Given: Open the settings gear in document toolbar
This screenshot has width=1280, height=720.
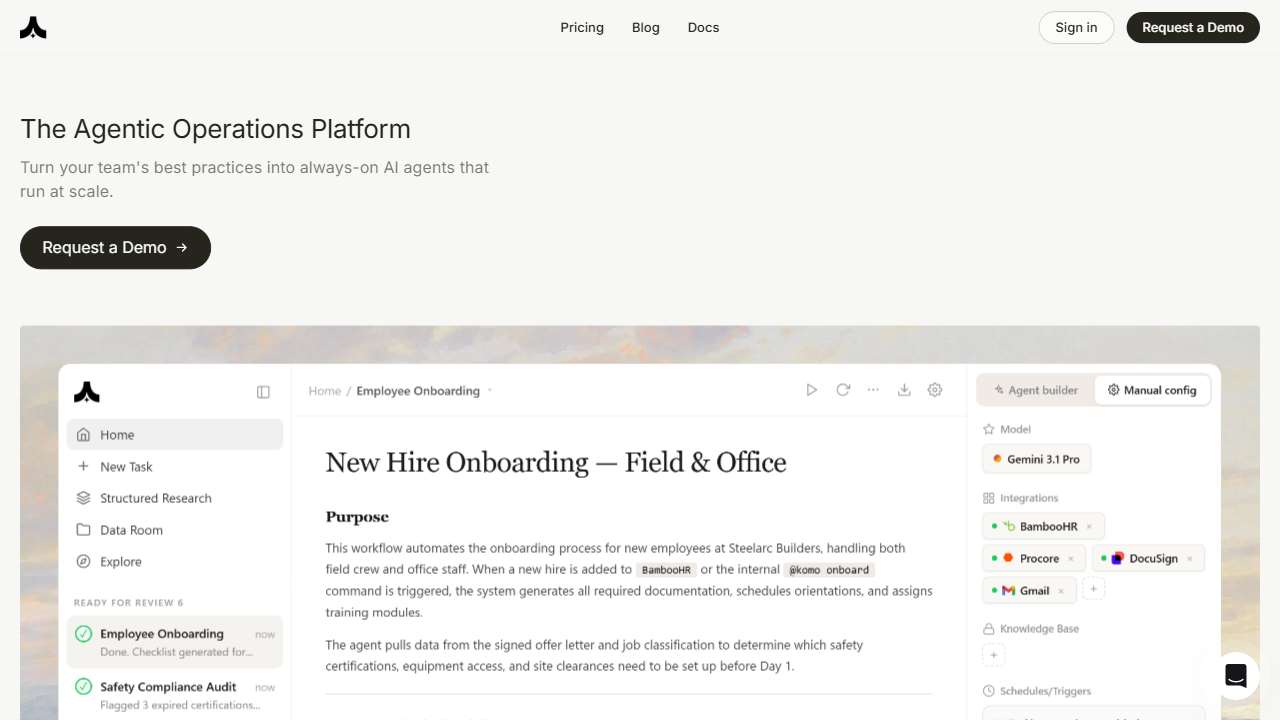Looking at the screenshot, I should [935, 390].
